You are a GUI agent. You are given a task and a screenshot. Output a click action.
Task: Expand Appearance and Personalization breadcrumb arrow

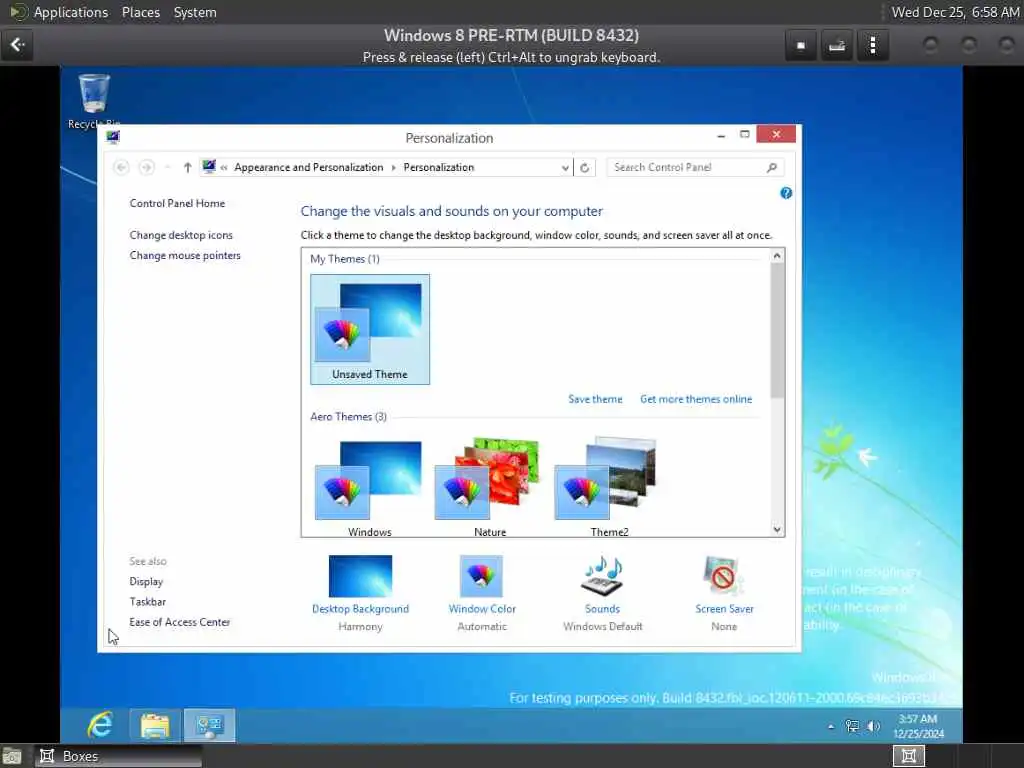393,168
